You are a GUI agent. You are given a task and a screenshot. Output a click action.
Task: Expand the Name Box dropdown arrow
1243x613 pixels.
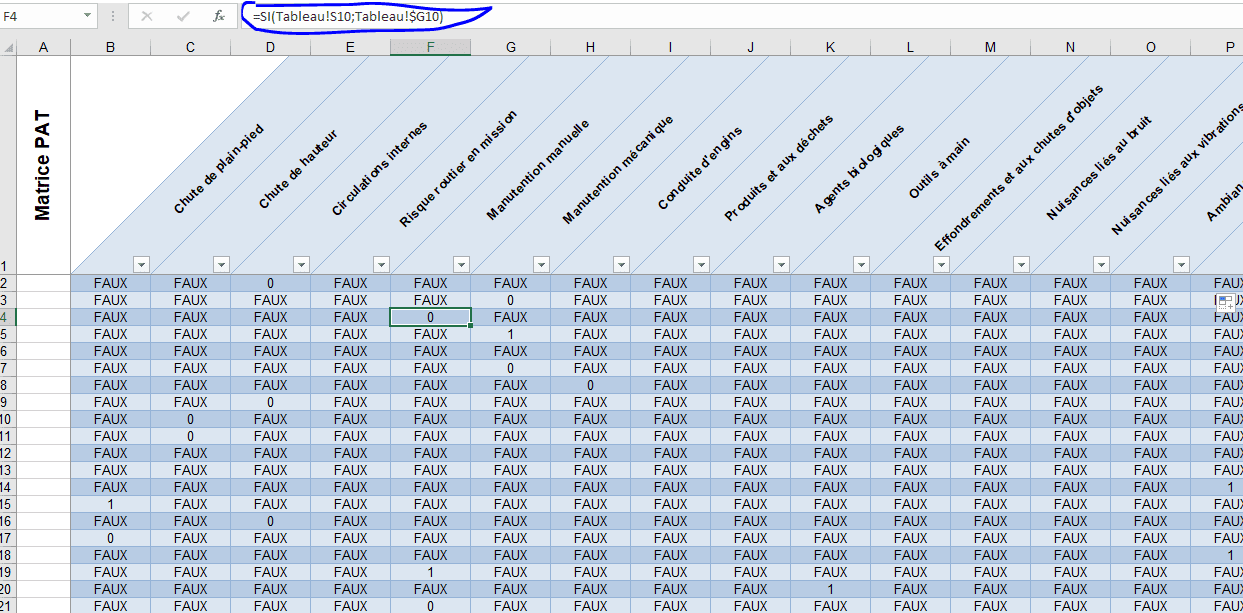coord(88,17)
